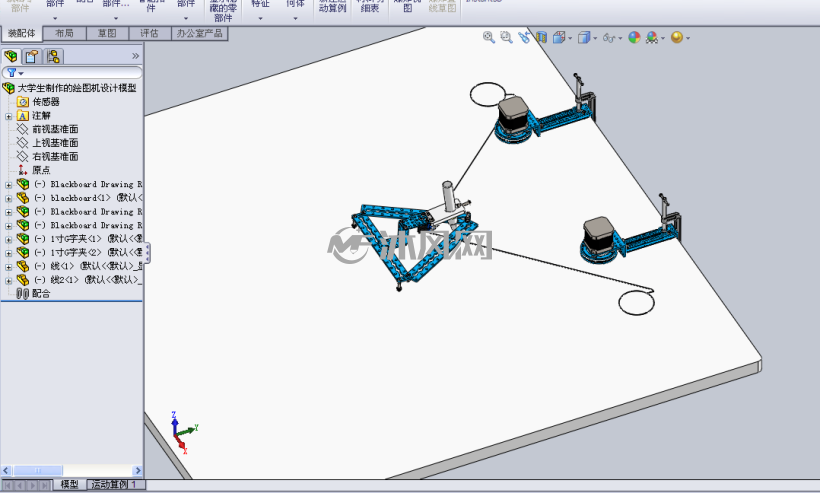Activate the Section View tool
Image resolution: width=820 pixels, height=493 pixels.
click(x=541, y=37)
